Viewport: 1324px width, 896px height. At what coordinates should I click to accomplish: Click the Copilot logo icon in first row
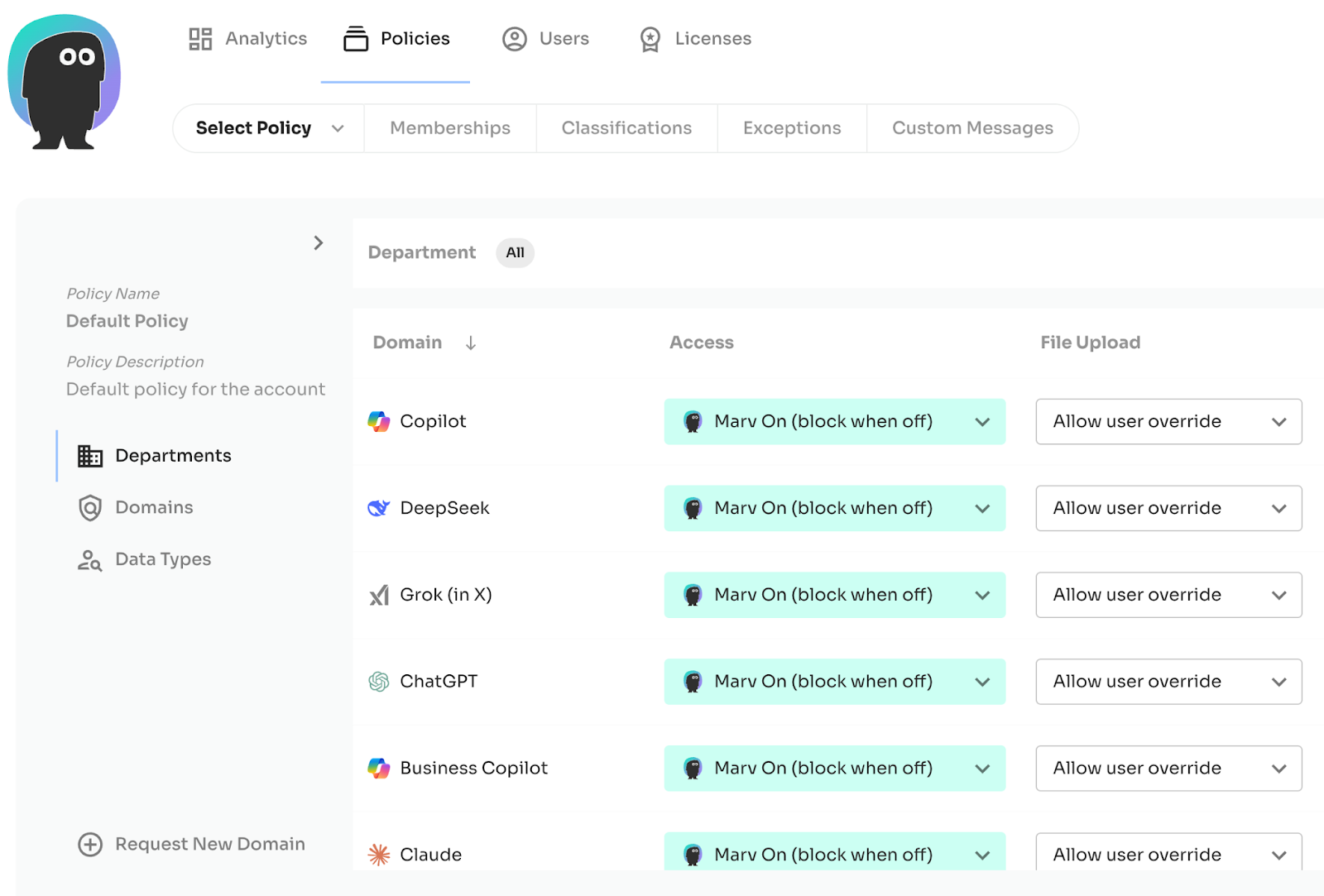click(379, 421)
